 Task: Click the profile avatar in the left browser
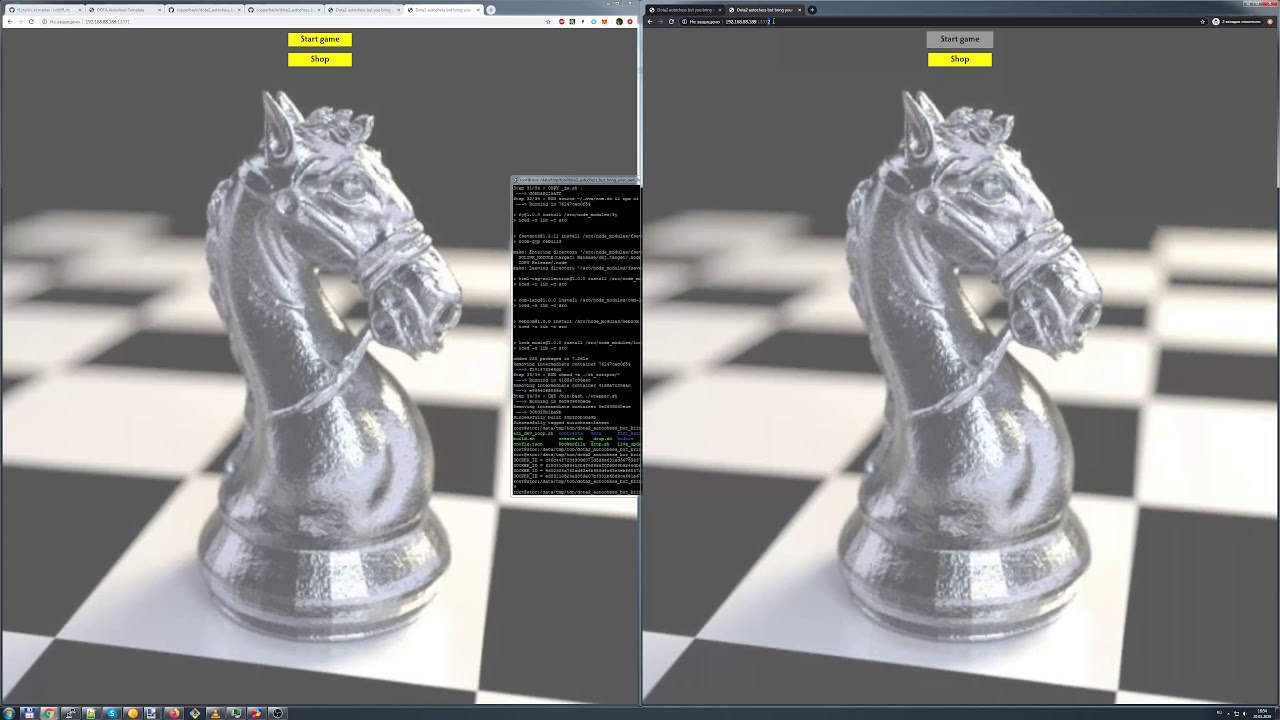(x=619, y=21)
